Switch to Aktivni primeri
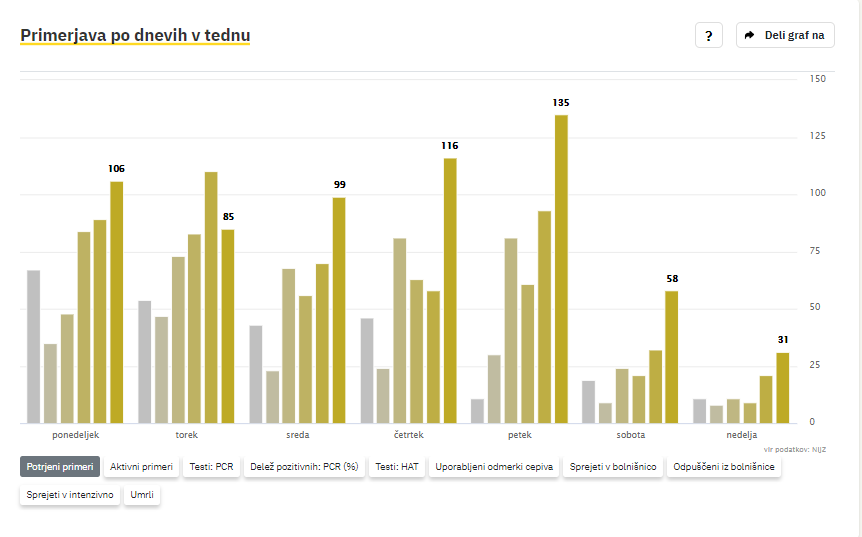Image resolution: width=862 pixels, height=537 pixels. click(x=141, y=467)
